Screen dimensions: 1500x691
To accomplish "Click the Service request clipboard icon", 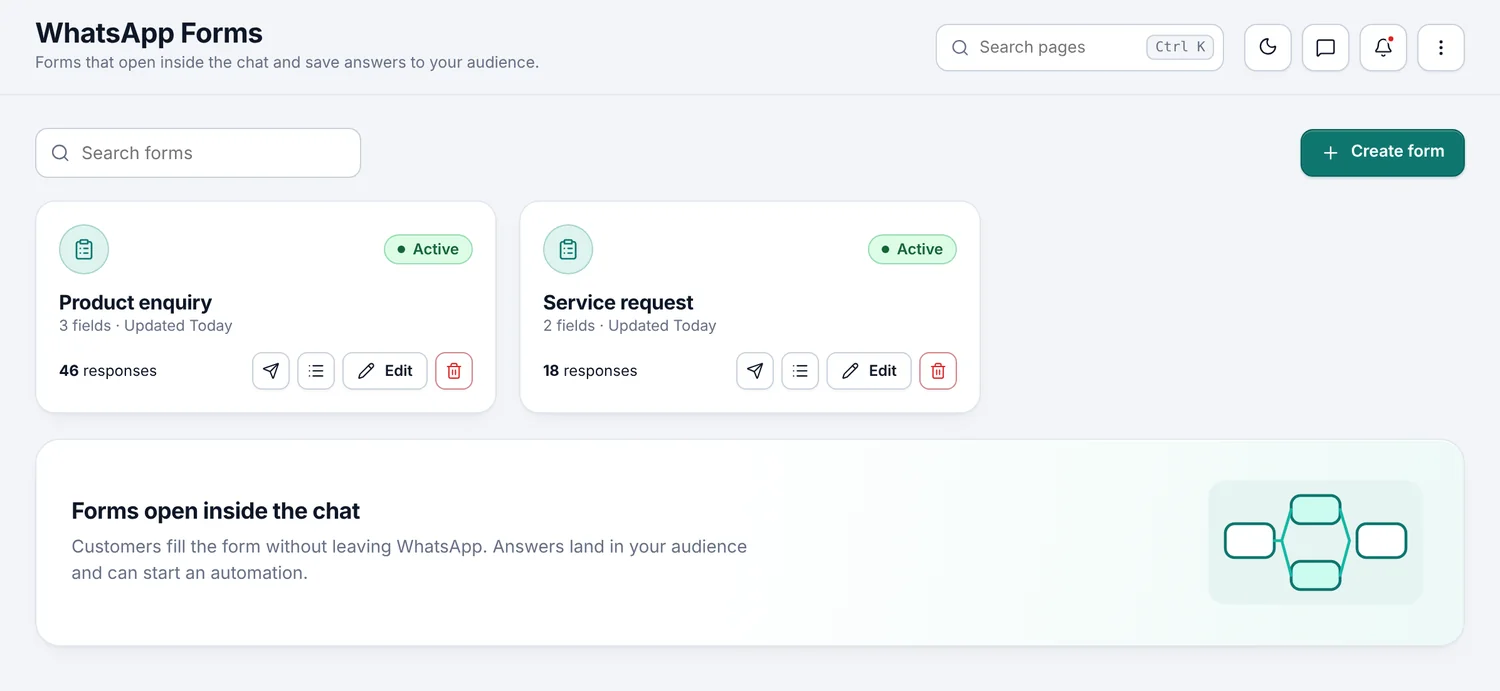I will [x=568, y=249].
